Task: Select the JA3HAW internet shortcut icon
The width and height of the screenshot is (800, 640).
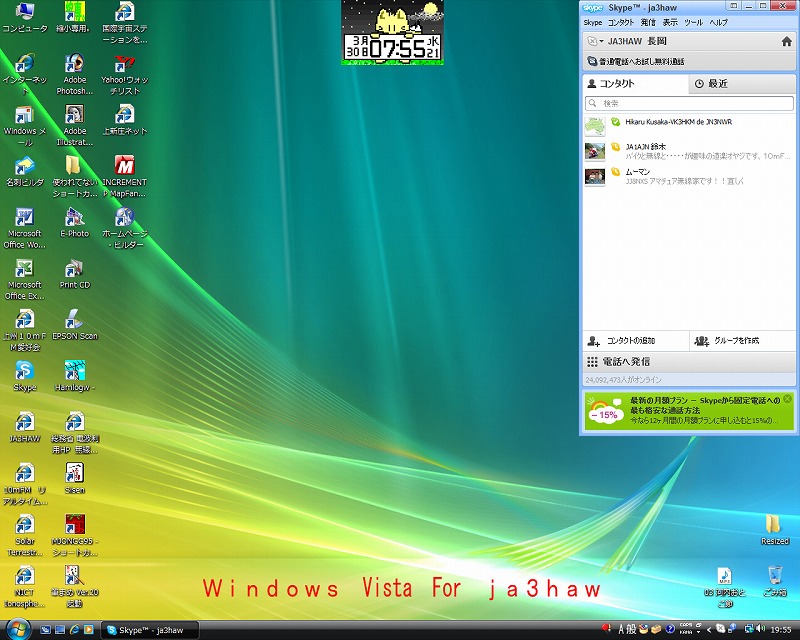Action: (24, 427)
